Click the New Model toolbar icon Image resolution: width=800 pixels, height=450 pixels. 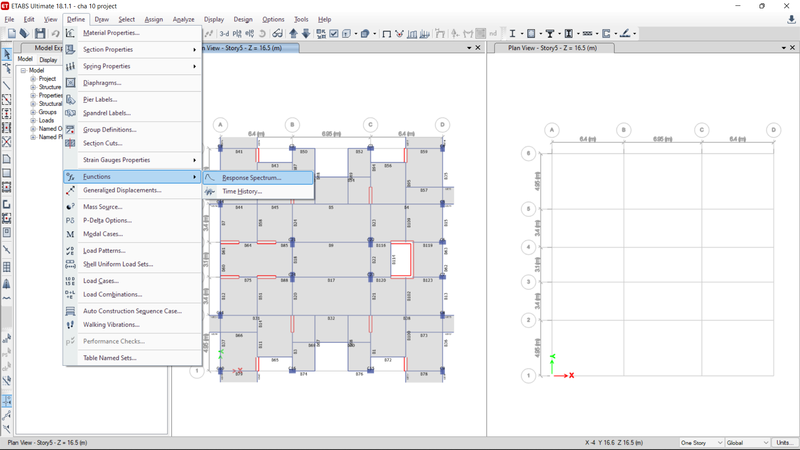12,34
